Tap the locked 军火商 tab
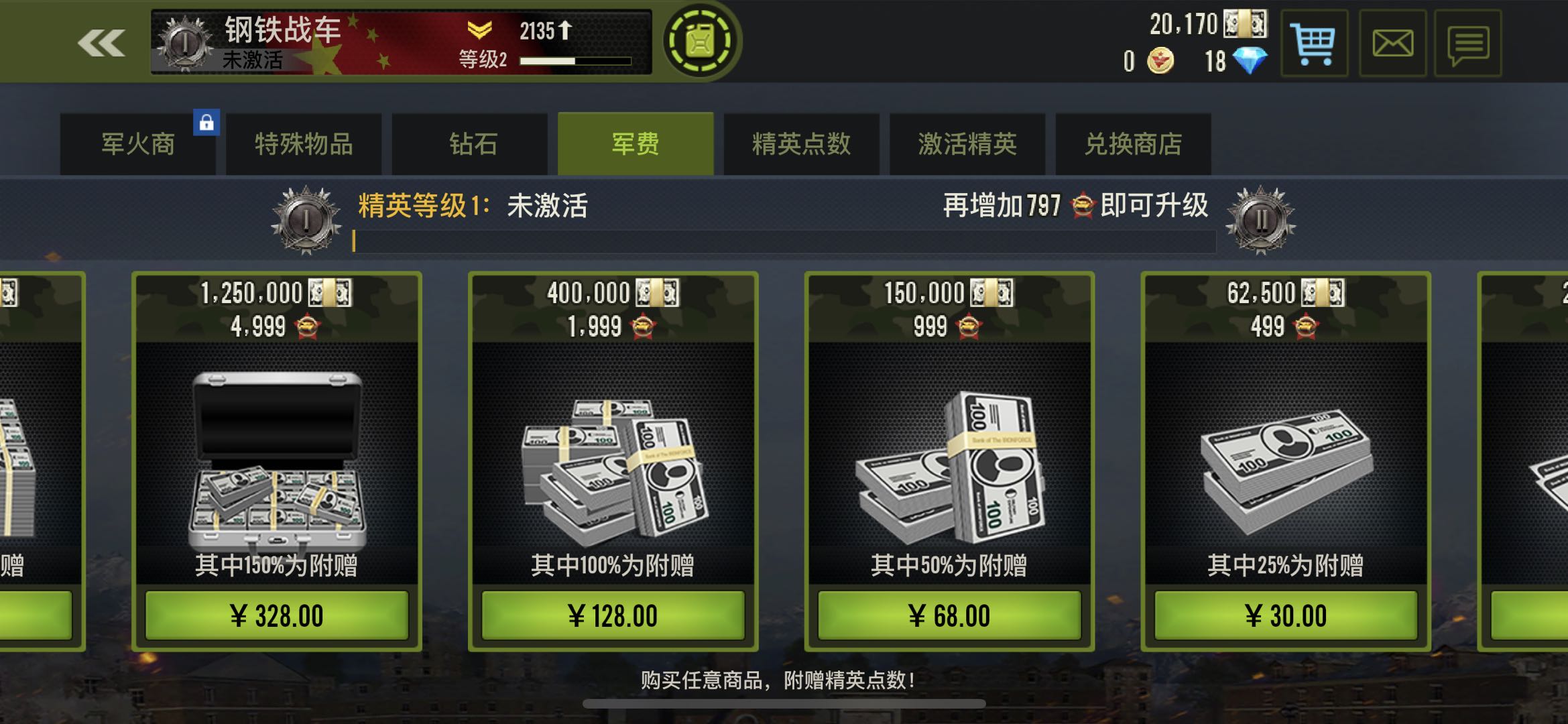The height and width of the screenshot is (724, 1568). coord(138,144)
